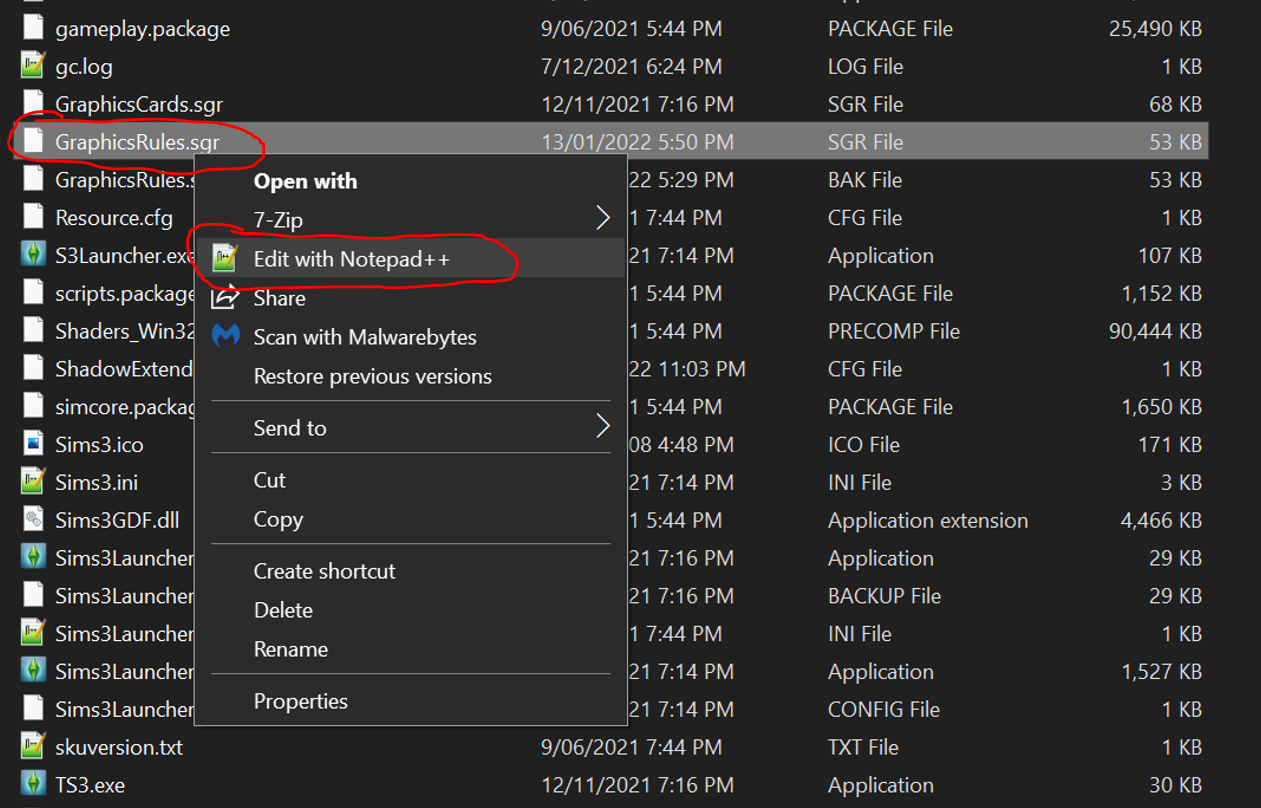Choose Open with from context menu
This screenshot has width=1261, height=808.
tap(305, 181)
